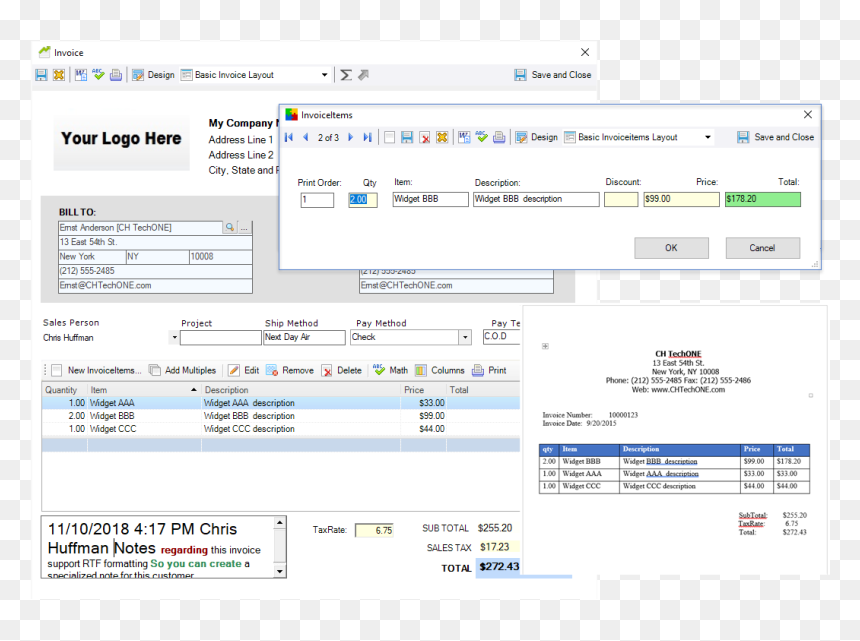Click the Price field showing $99.00

click(682, 199)
